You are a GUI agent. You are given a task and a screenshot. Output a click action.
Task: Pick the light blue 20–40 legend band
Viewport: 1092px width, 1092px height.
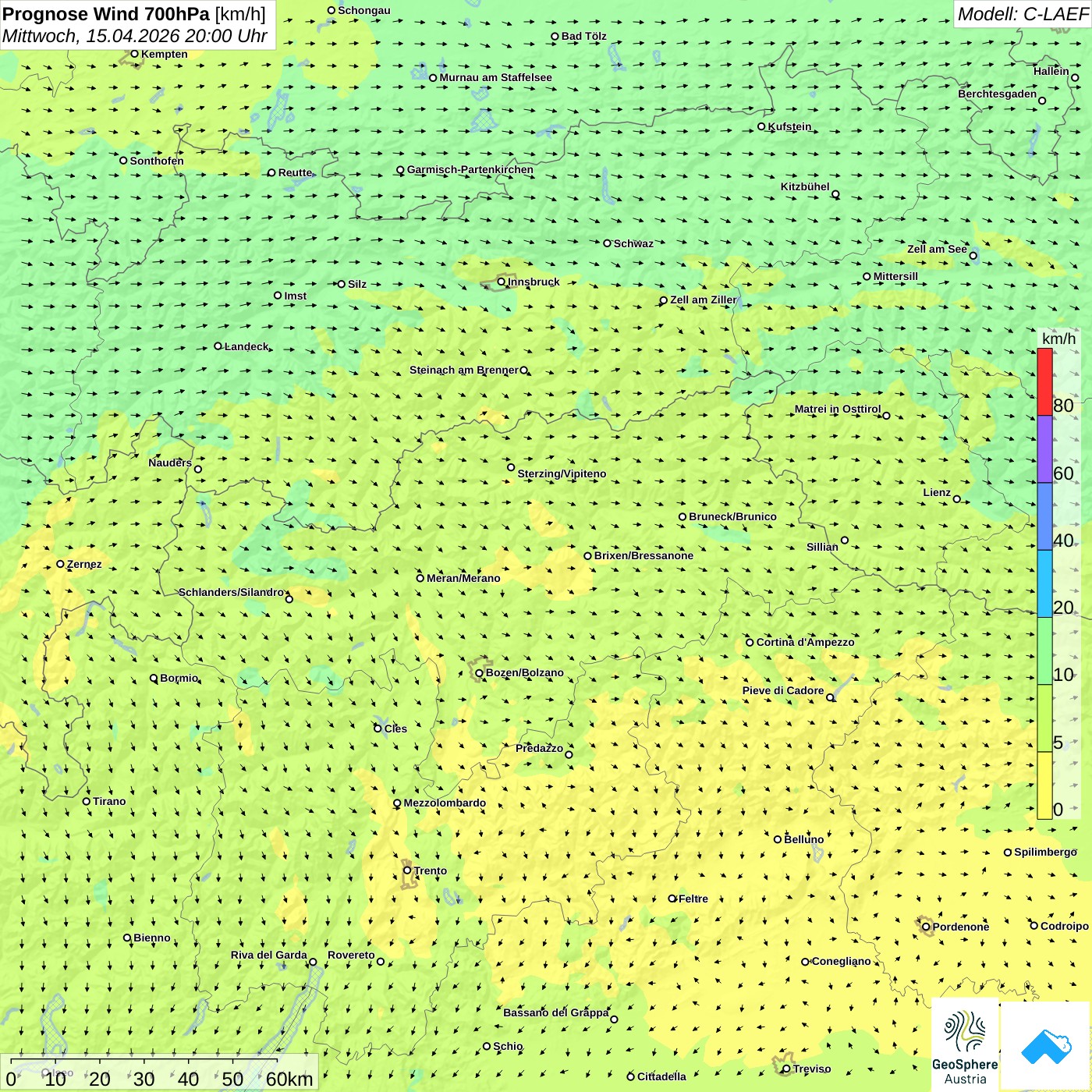tap(1044, 583)
